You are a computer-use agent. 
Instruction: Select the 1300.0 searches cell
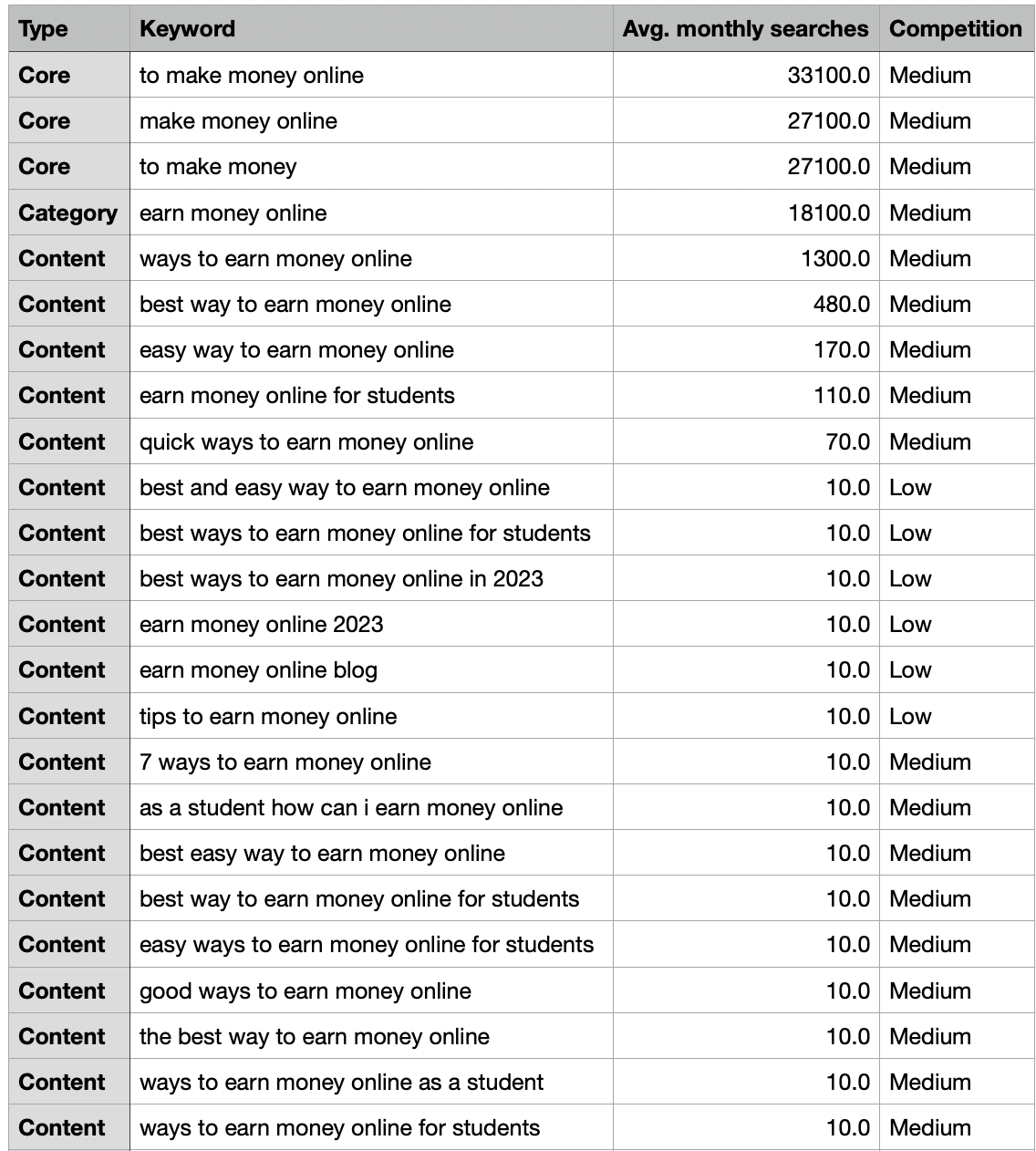coord(834,259)
